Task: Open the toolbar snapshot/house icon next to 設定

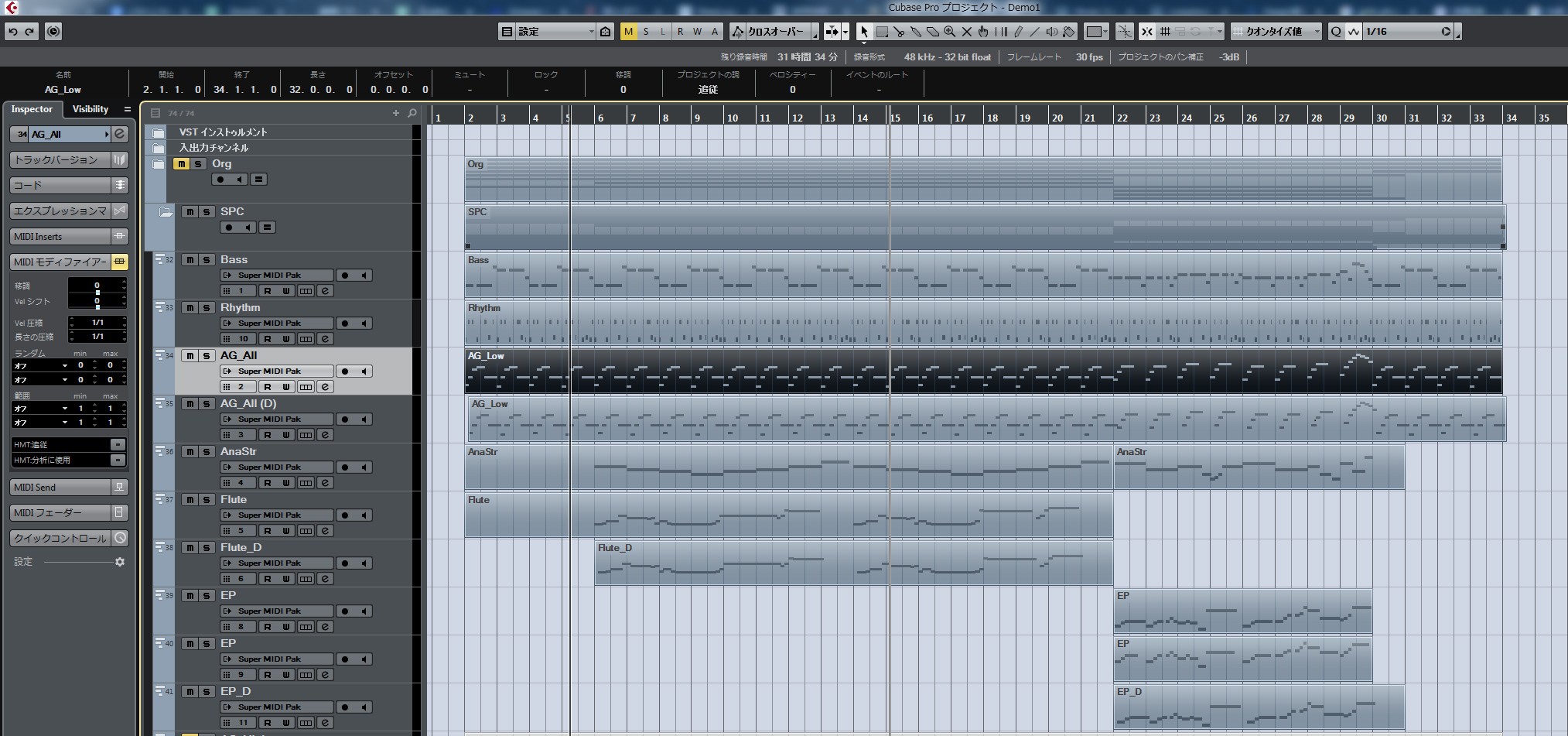Action: coord(606,32)
